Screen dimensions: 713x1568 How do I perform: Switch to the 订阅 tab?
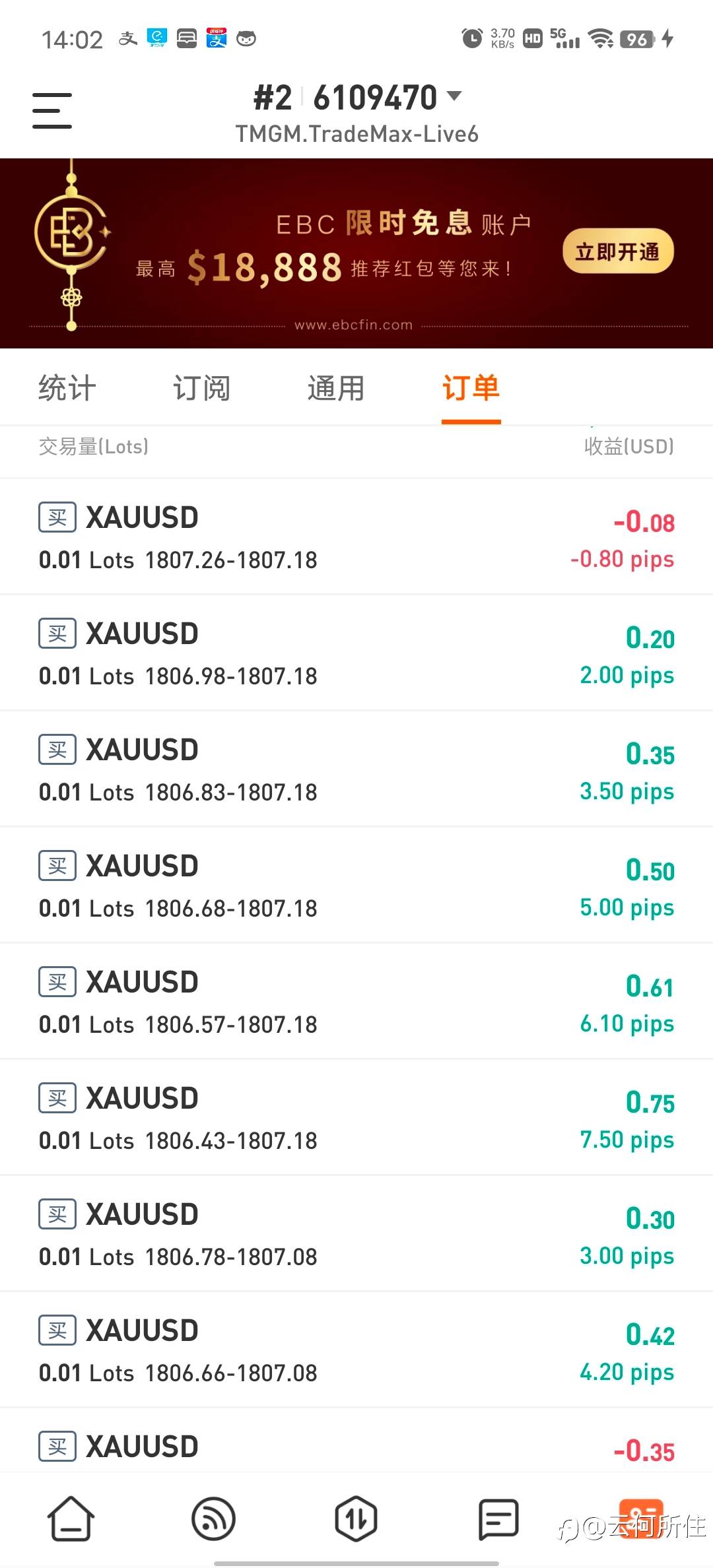coord(201,388)
